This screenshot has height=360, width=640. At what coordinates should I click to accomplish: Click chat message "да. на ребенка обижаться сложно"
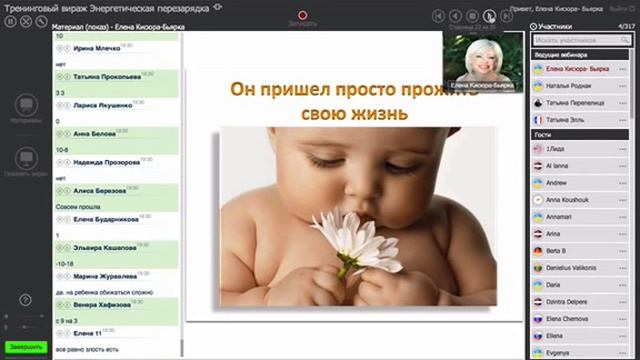click(104, 293)
